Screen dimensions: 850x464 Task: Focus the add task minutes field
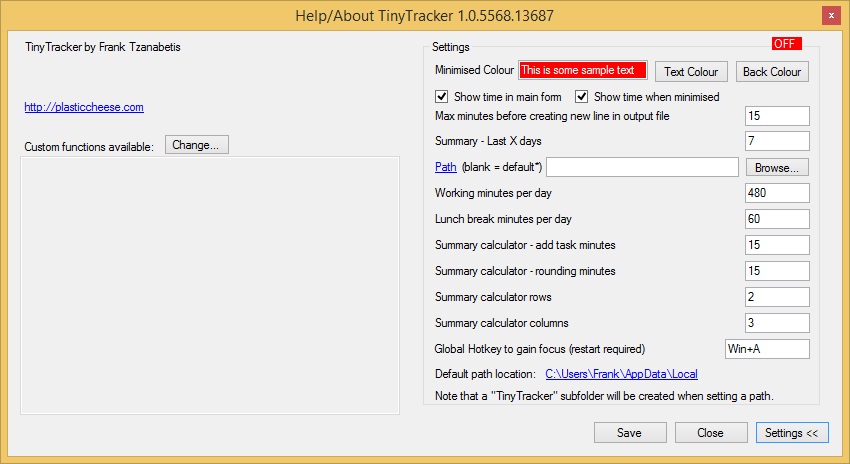tap(777, 245)
